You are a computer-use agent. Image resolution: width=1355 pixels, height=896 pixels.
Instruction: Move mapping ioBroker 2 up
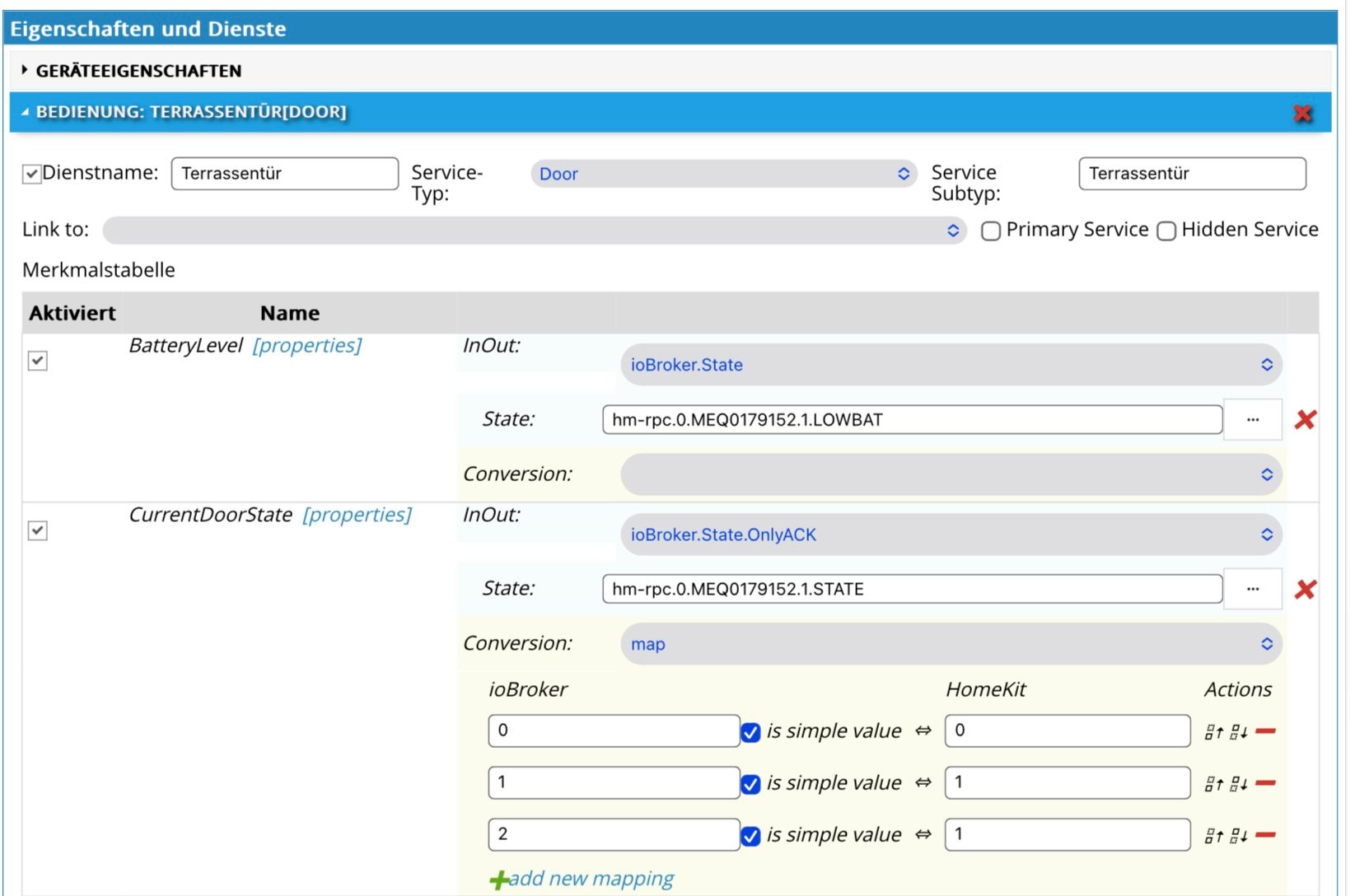pos(1213,835)
